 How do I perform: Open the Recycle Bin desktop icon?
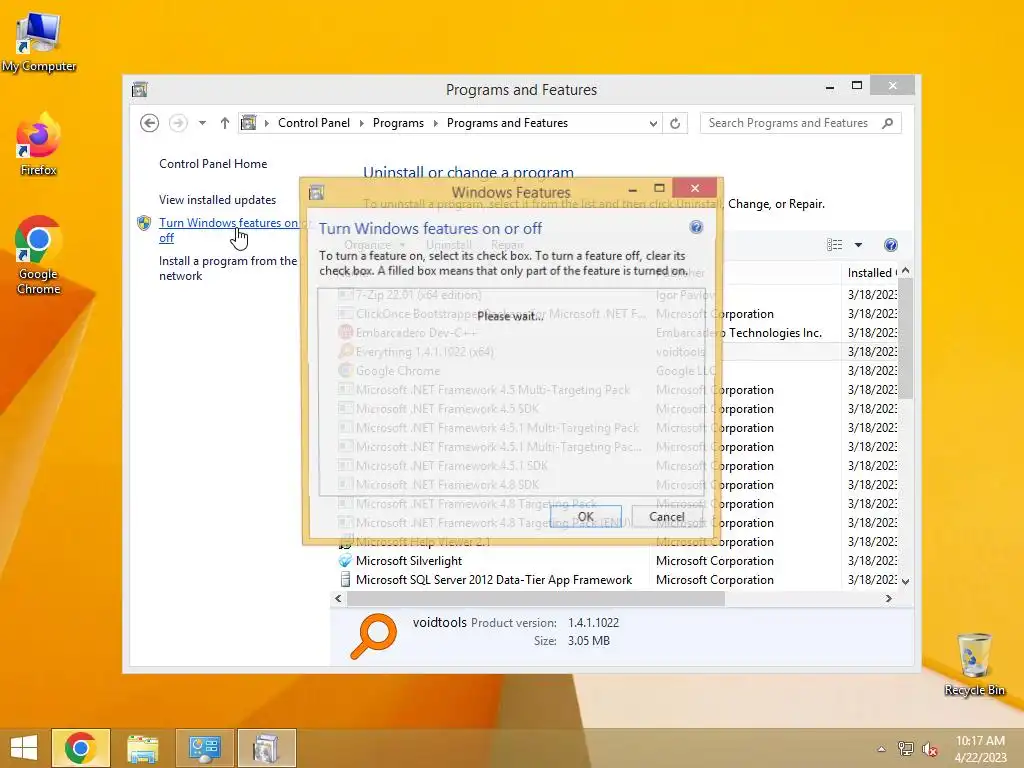(974, 664)
